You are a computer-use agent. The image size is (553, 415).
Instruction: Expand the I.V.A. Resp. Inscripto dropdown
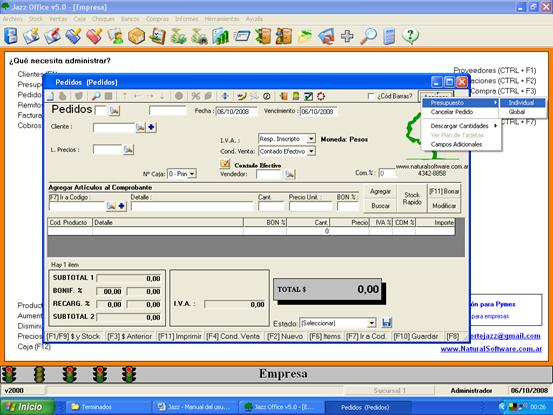(311, 139)
